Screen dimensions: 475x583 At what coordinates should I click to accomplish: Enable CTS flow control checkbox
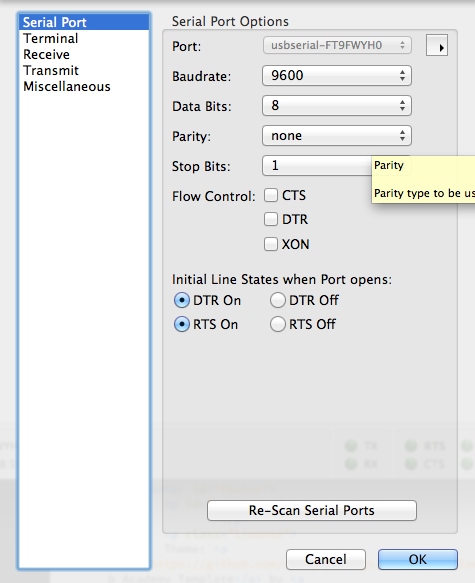click(x=271, y=195)
